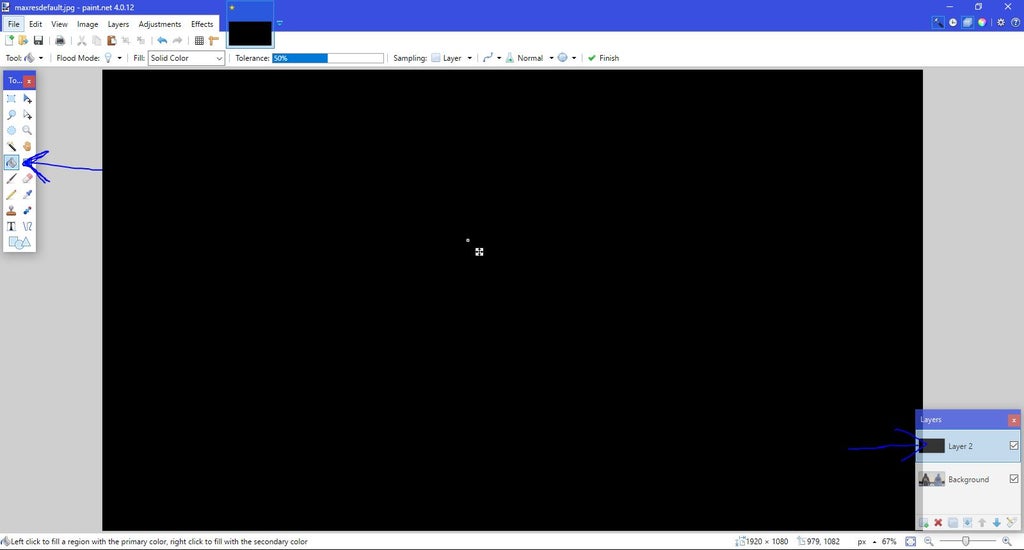Toggle Layer 2 visibility checkbox
The height and width of the screenshot is (550, 1024).
pyautogui.click(x=1014, y=446)
